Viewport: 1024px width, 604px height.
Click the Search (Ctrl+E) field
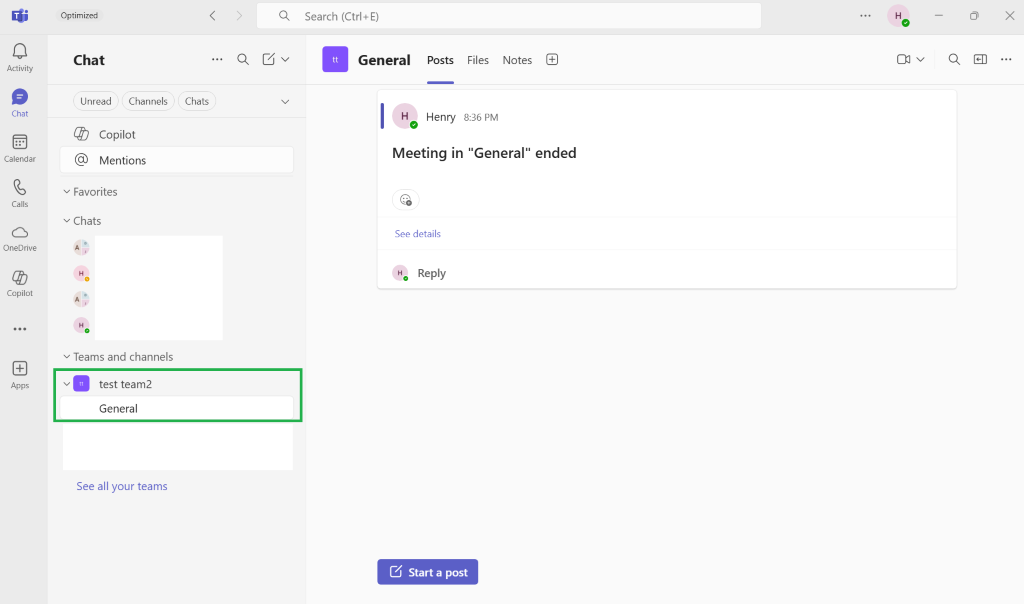pyautogui.click(x=509, y=16)
